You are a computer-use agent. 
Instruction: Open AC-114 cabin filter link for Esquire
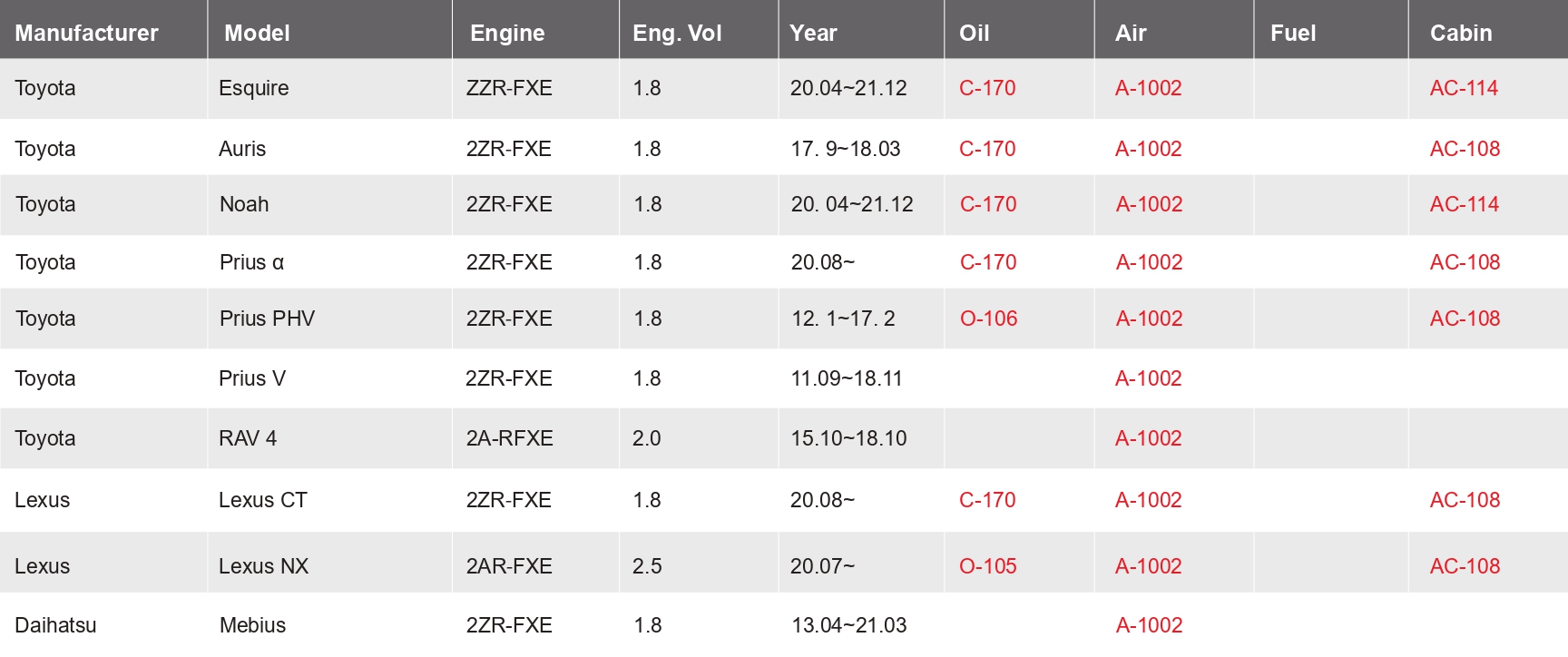pos(1464,88)
